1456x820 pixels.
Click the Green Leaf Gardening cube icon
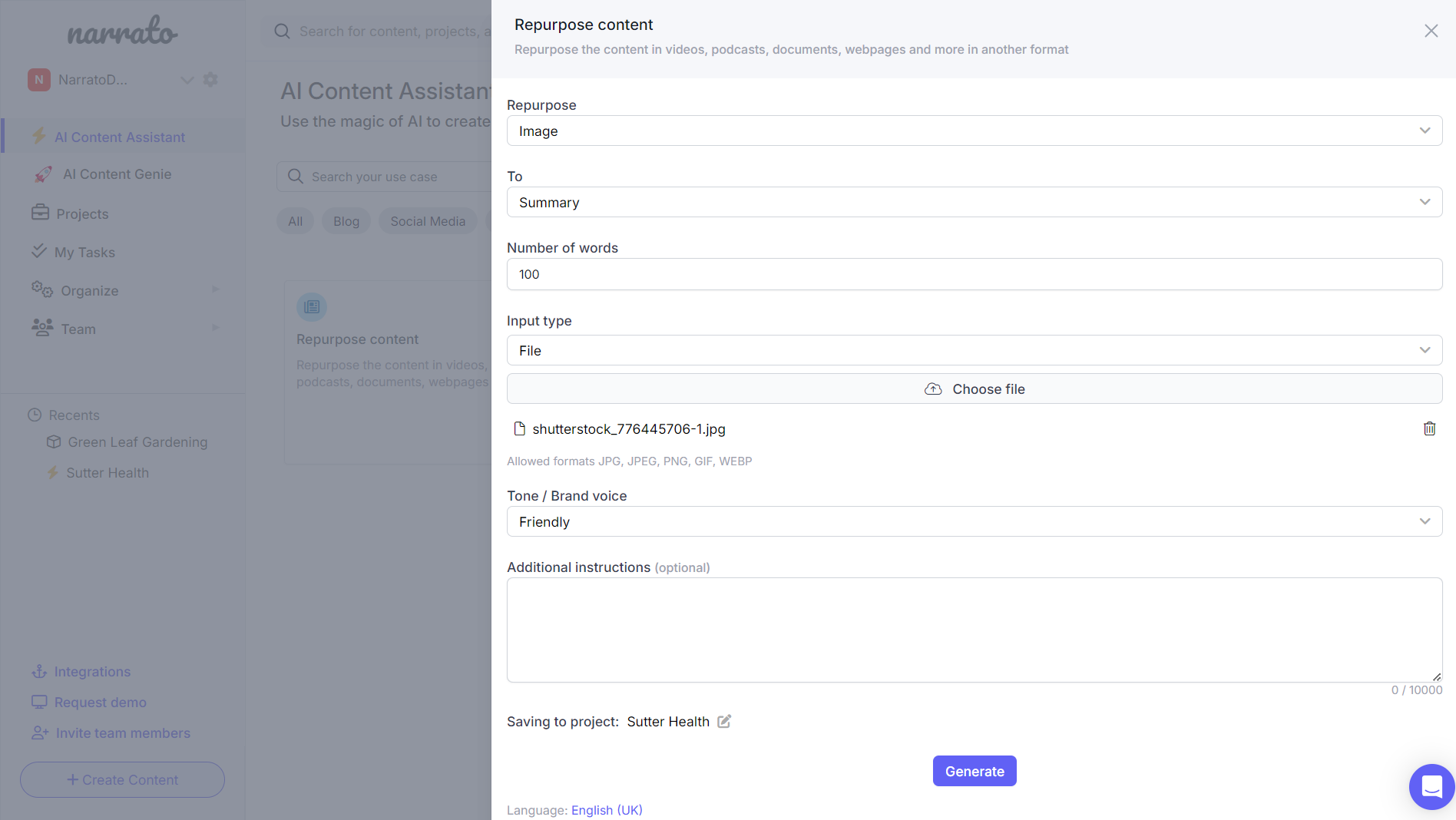pos(54,441)
